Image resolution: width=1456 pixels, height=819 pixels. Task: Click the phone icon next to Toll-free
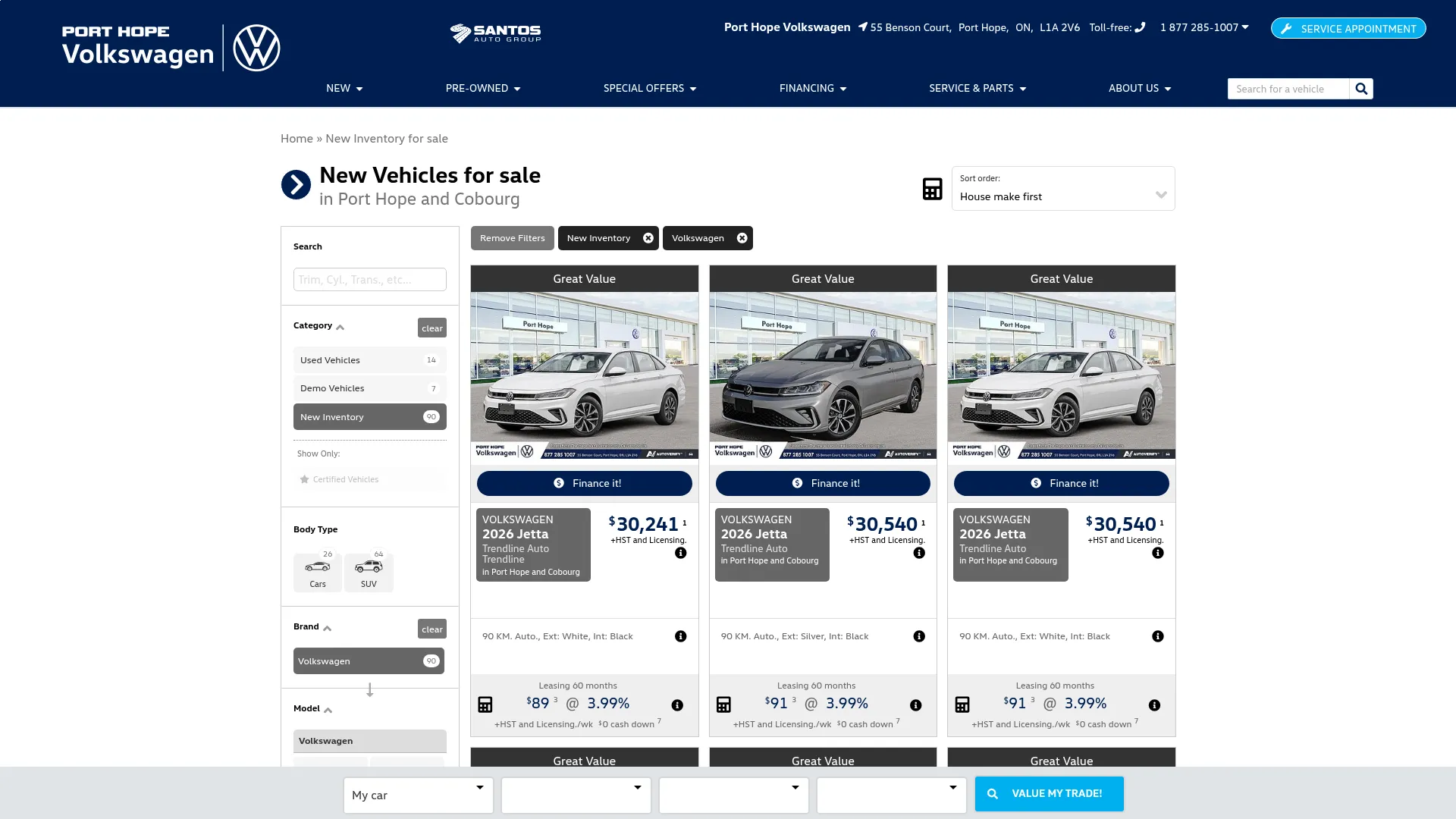[x=1140, y=27]
